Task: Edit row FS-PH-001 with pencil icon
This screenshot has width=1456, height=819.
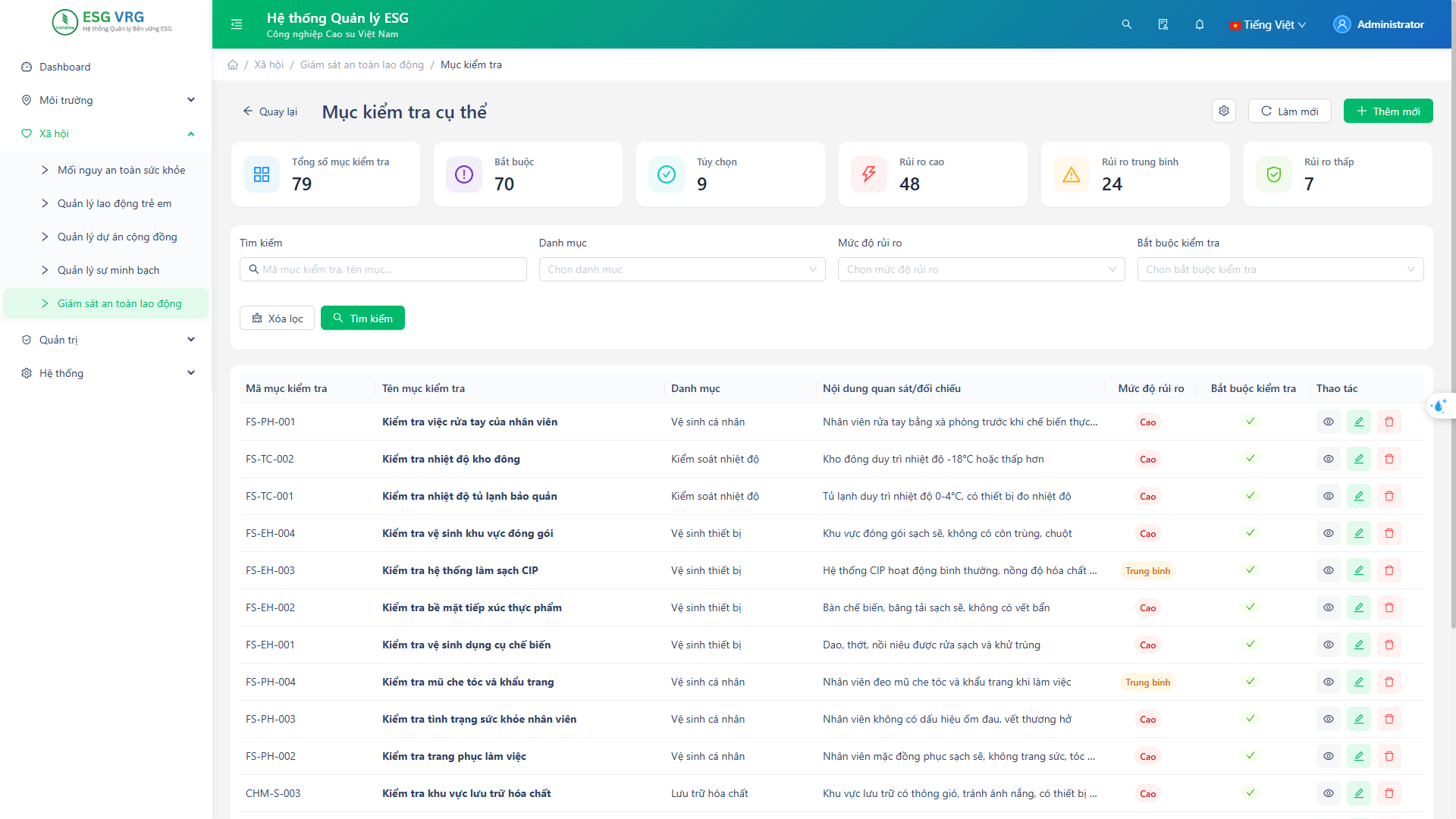Action: [1359, 422]
